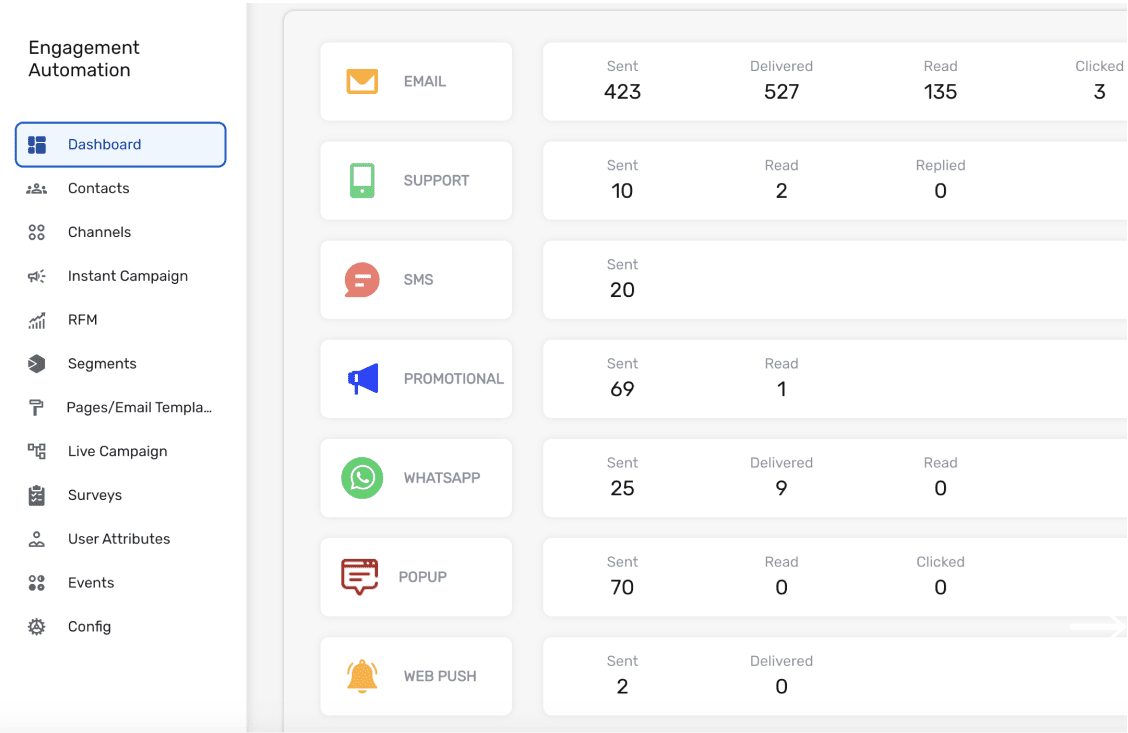This screenshot has width=1128, height=733.
Task: Open Pages/Email Templates
Action: pyautogui.click(x=138, y=407)
